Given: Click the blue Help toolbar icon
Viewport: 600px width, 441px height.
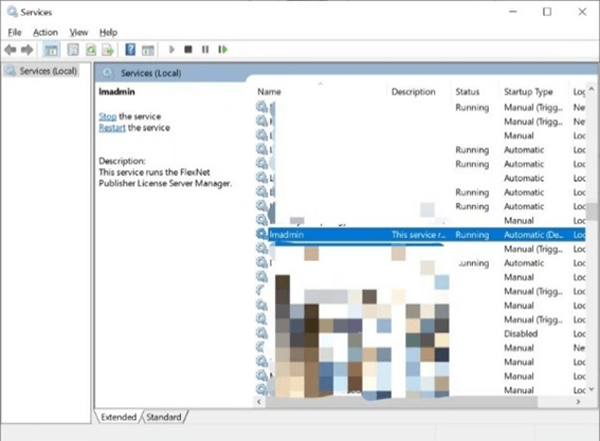Looking at the screenshot, I should click(130, 48).
